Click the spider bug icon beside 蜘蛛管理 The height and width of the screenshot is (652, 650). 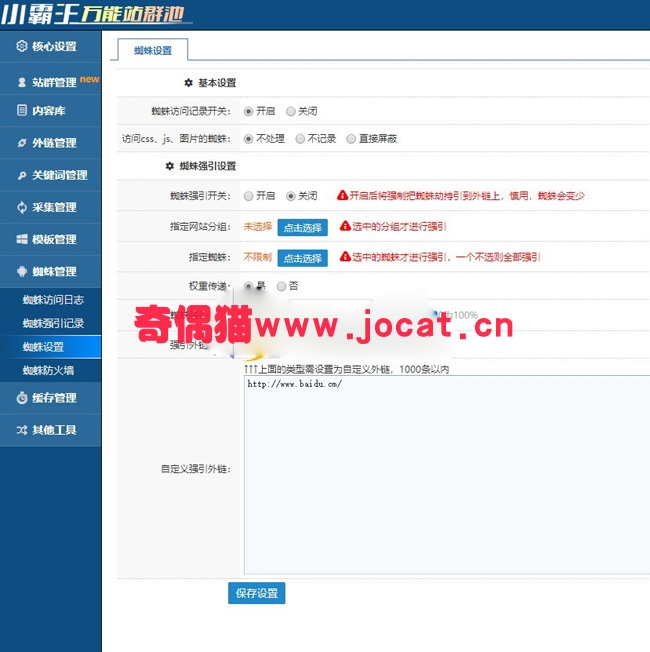[22, 272]
